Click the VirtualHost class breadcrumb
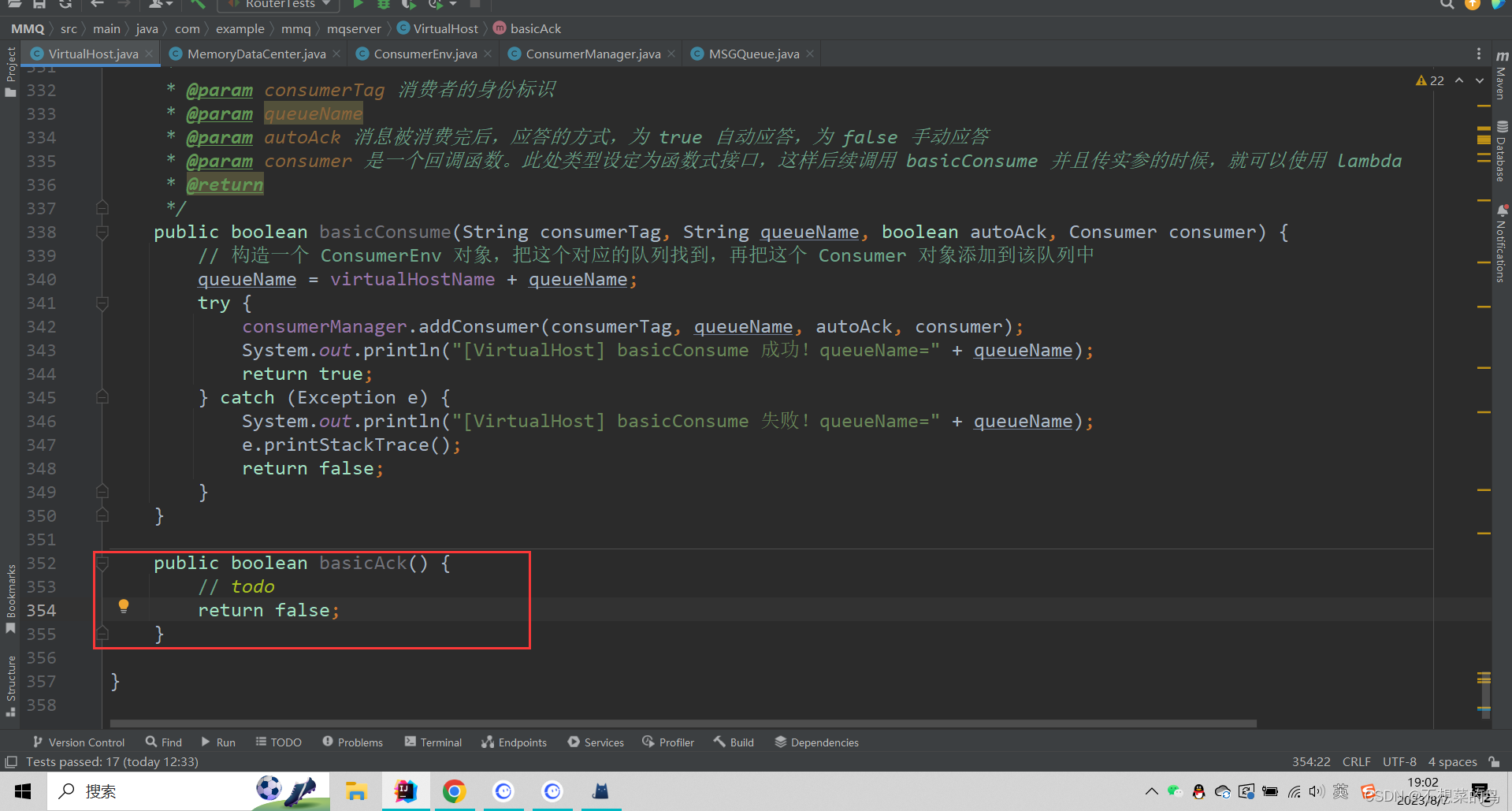Screen dimensions: 1512x811 pos(438,28)
